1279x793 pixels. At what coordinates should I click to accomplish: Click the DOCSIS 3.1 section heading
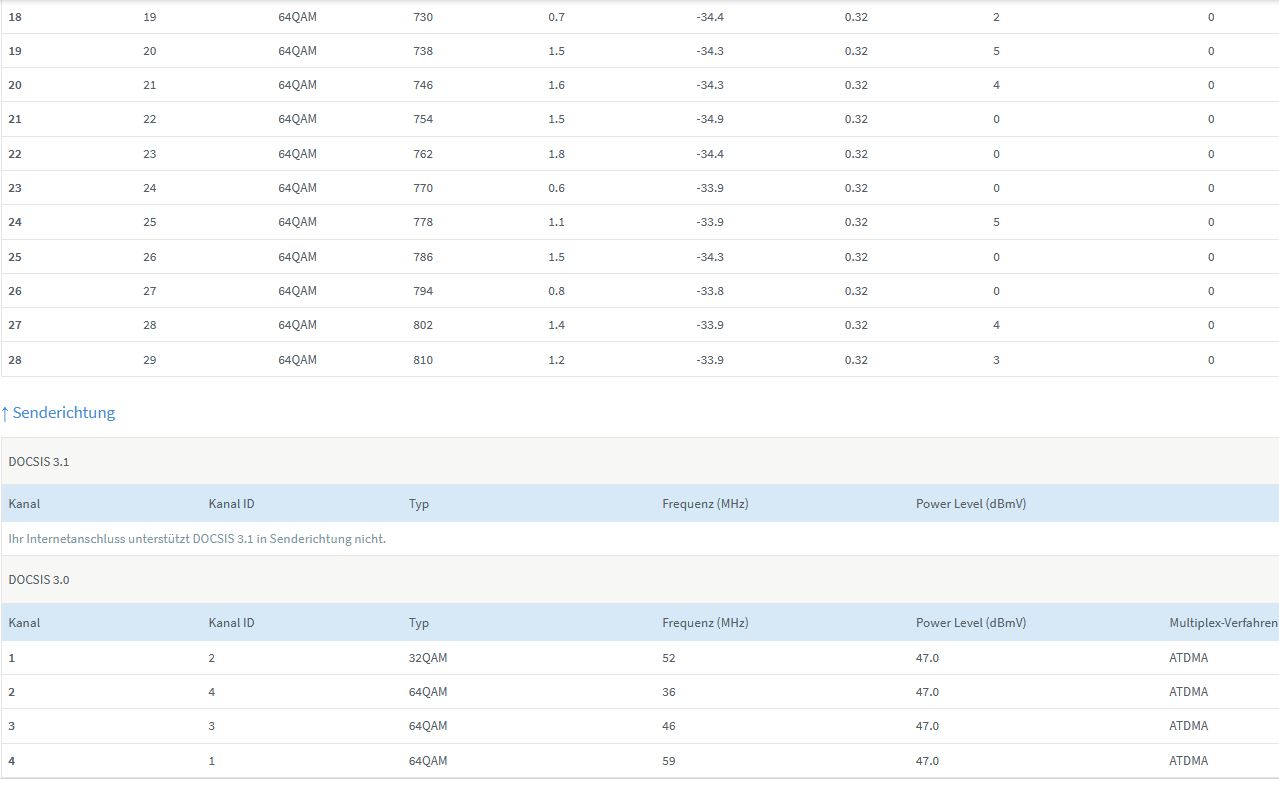pos(38,462)
